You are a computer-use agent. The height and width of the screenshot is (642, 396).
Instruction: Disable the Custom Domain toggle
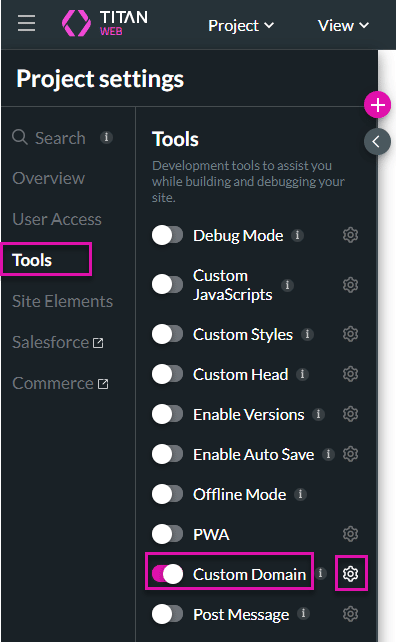coord(167,574)
